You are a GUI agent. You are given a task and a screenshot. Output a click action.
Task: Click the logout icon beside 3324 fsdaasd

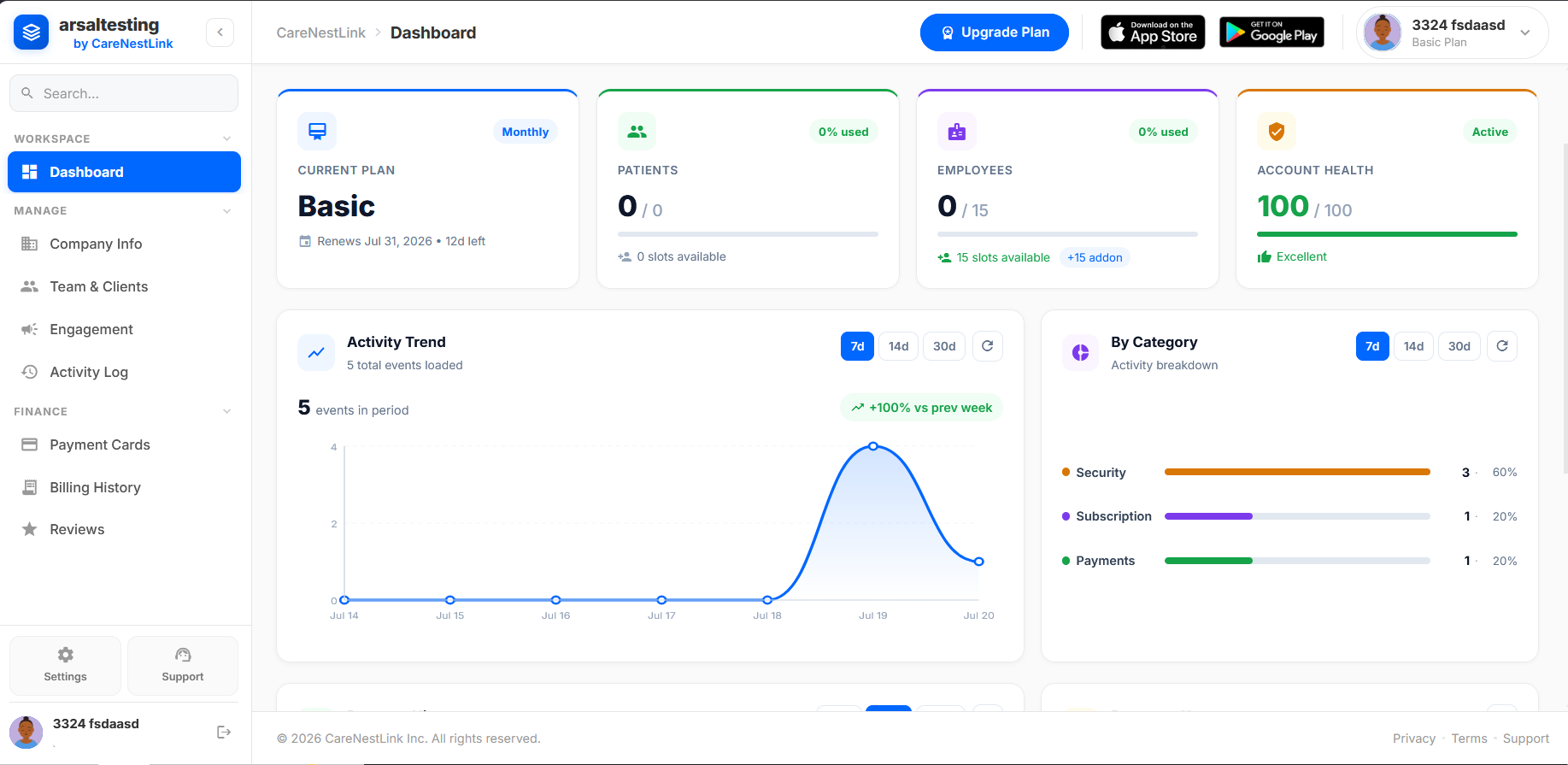point(224,732)
